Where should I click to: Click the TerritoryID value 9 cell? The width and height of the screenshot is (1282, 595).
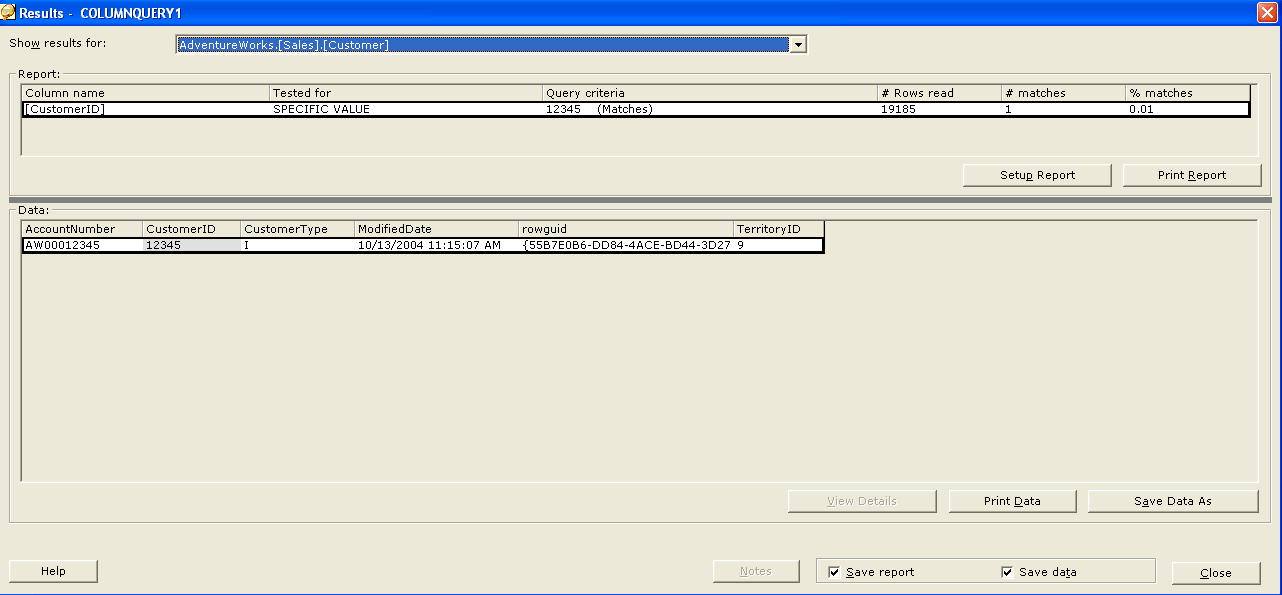(x=779, y=245)
